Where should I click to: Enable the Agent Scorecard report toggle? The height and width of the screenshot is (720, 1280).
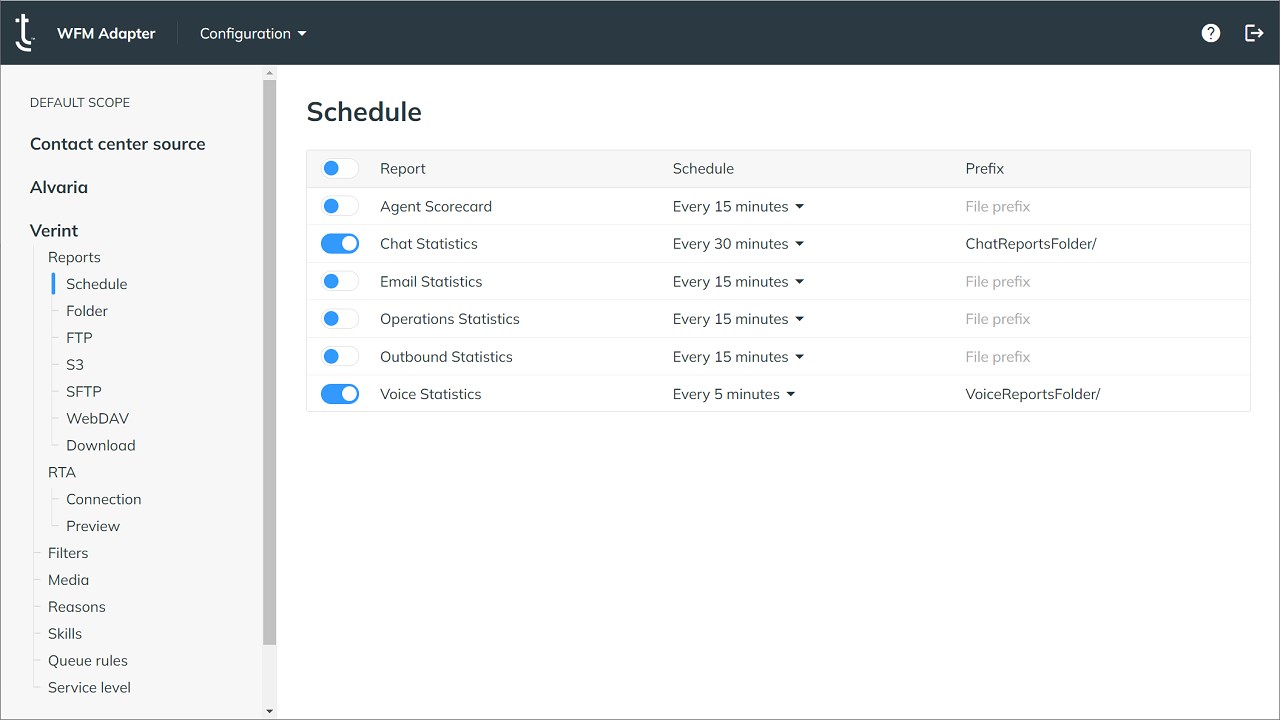(339, 207)
